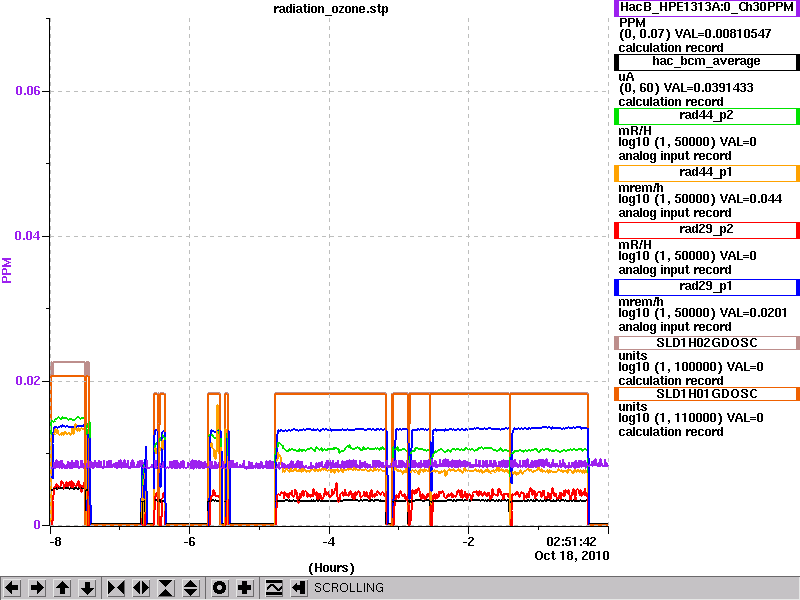Click the 0.02 y-axis tick value

click(x=28, y=381)
